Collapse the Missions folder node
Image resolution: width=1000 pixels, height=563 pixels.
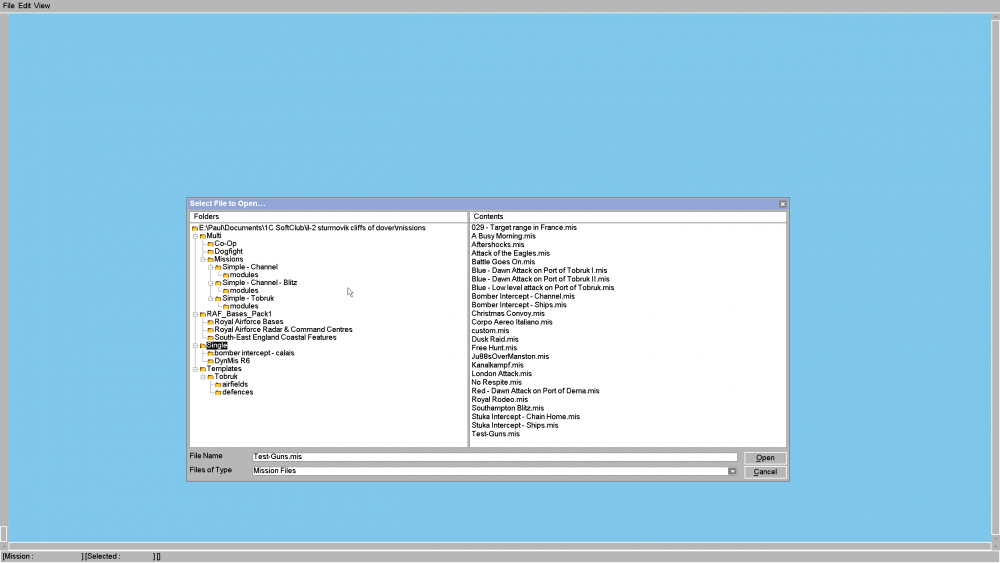point(203,260)
